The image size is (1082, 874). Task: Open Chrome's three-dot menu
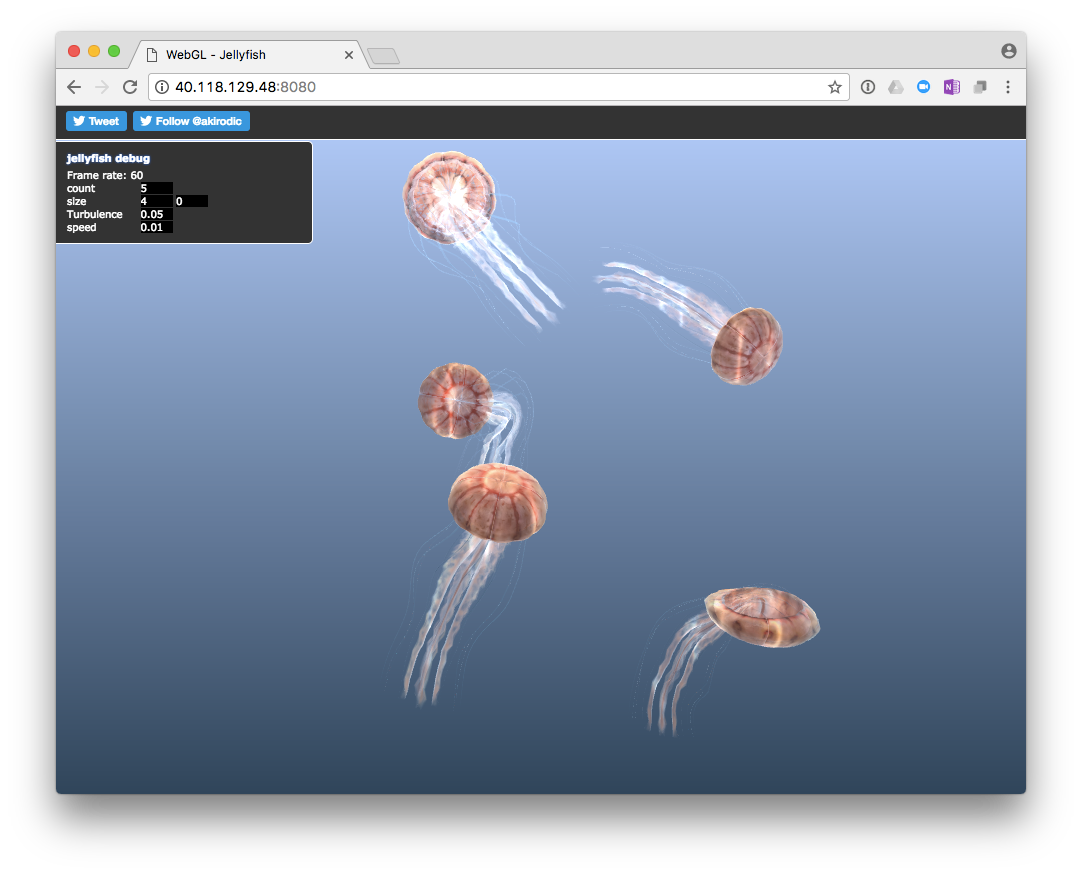(x=1008, y=87)
